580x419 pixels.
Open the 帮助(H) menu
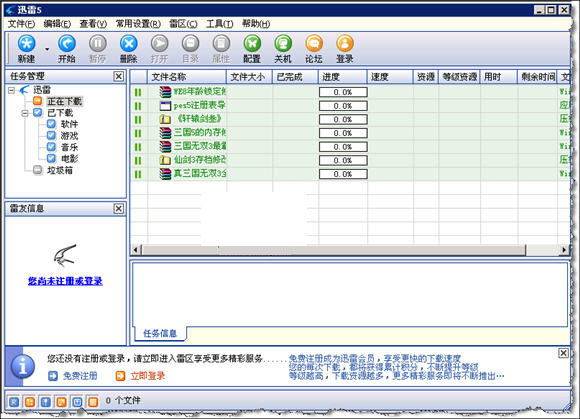click(256, 24)
